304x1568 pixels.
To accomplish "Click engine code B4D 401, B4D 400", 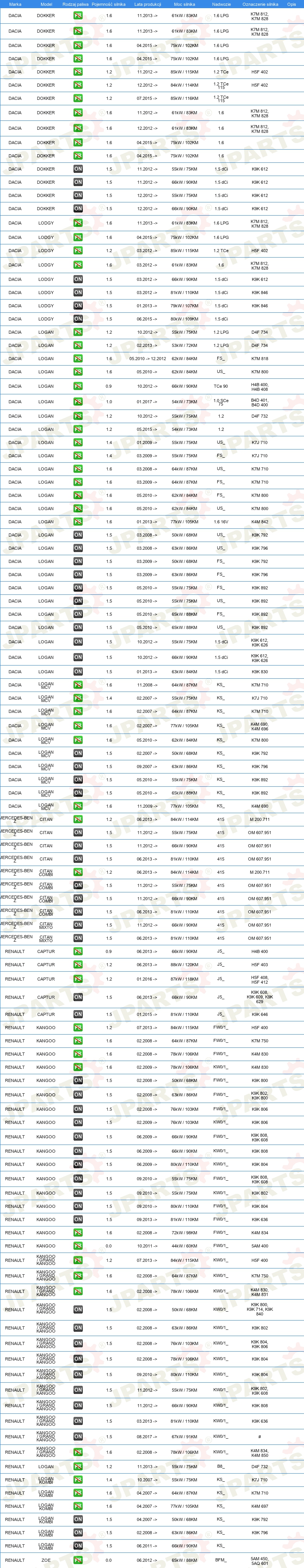I will point(260,402).
